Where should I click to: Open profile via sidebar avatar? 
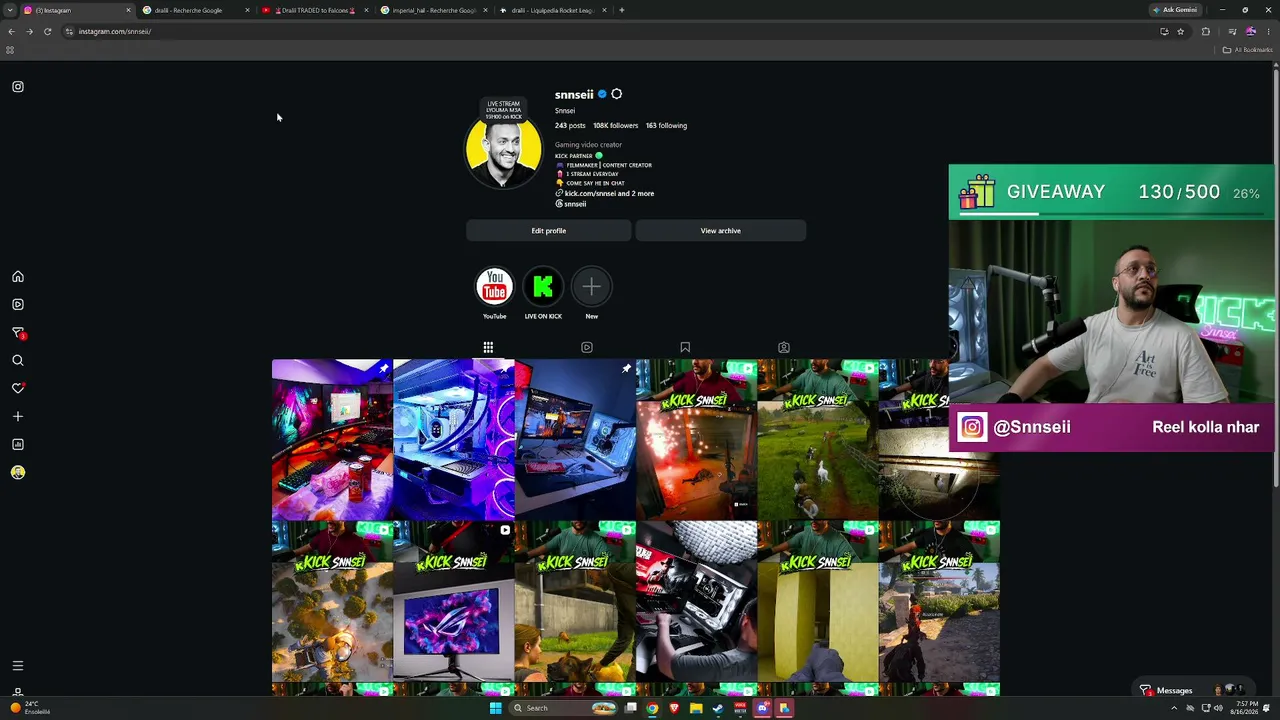[18, 473]
